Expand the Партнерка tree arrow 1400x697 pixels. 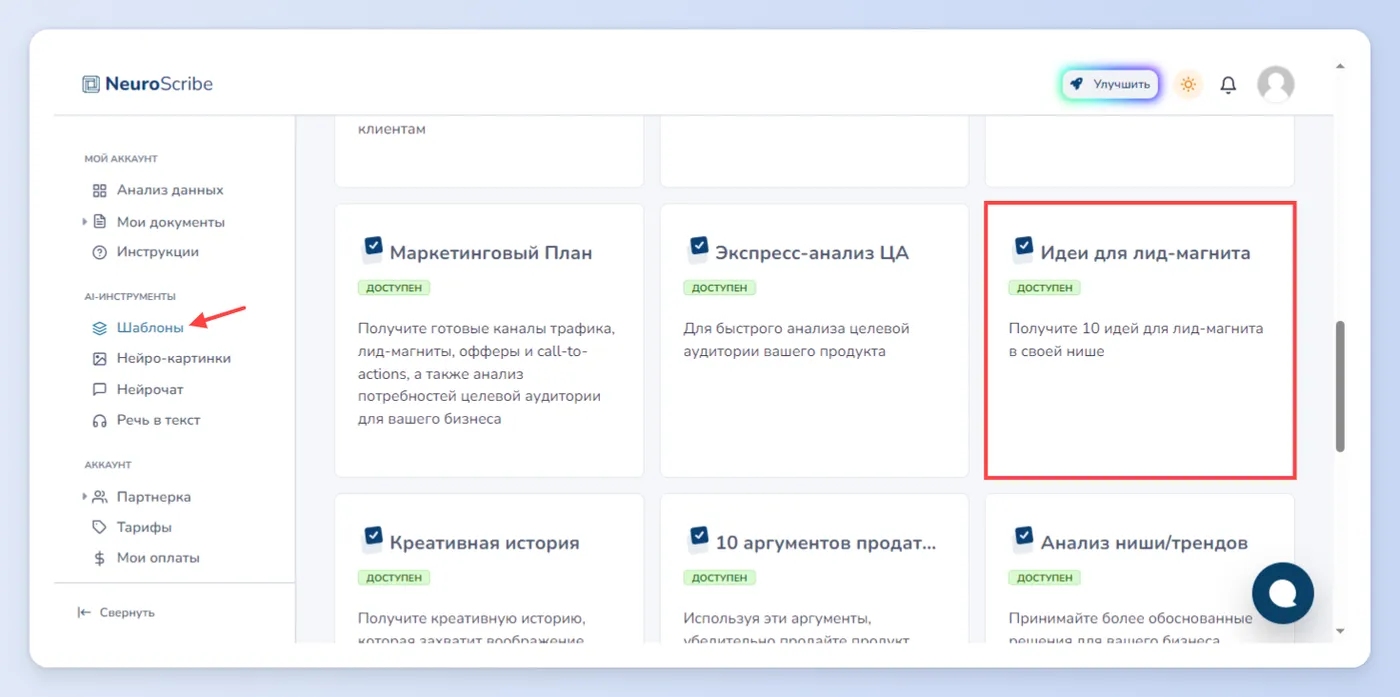coord(85,496)
